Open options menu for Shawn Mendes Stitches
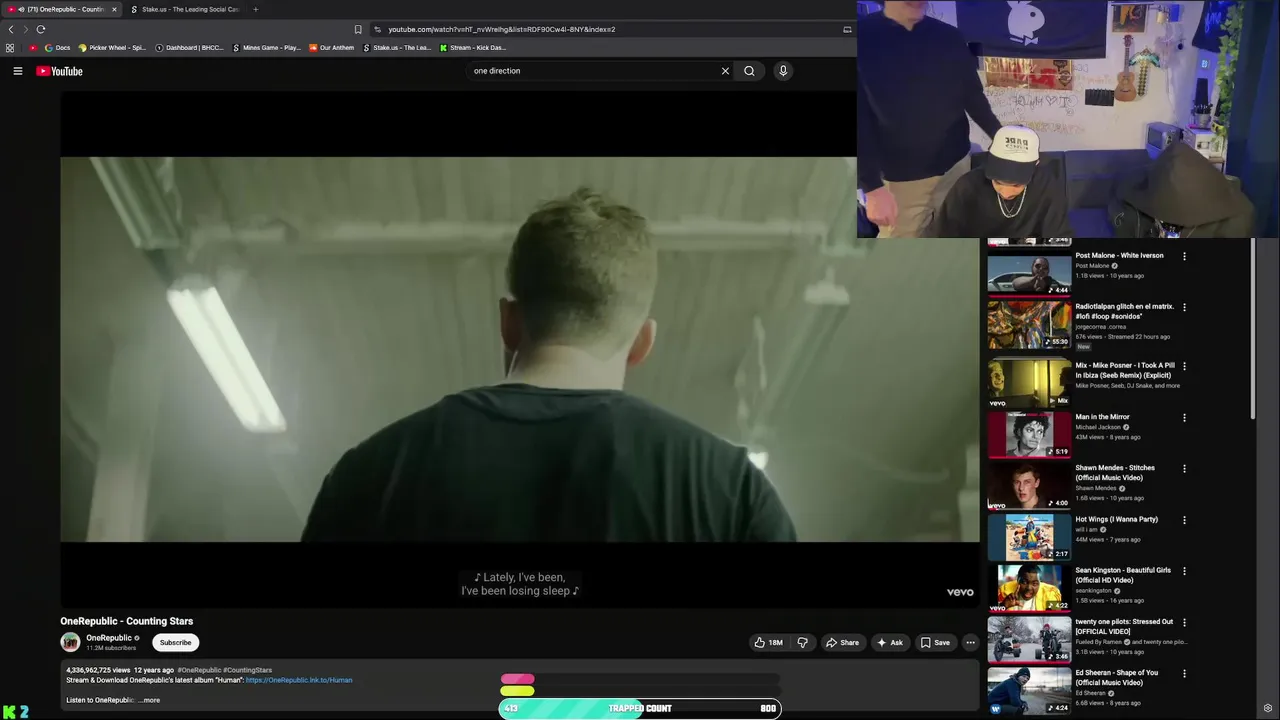The image size is (1280, 720). (1184, 468)
